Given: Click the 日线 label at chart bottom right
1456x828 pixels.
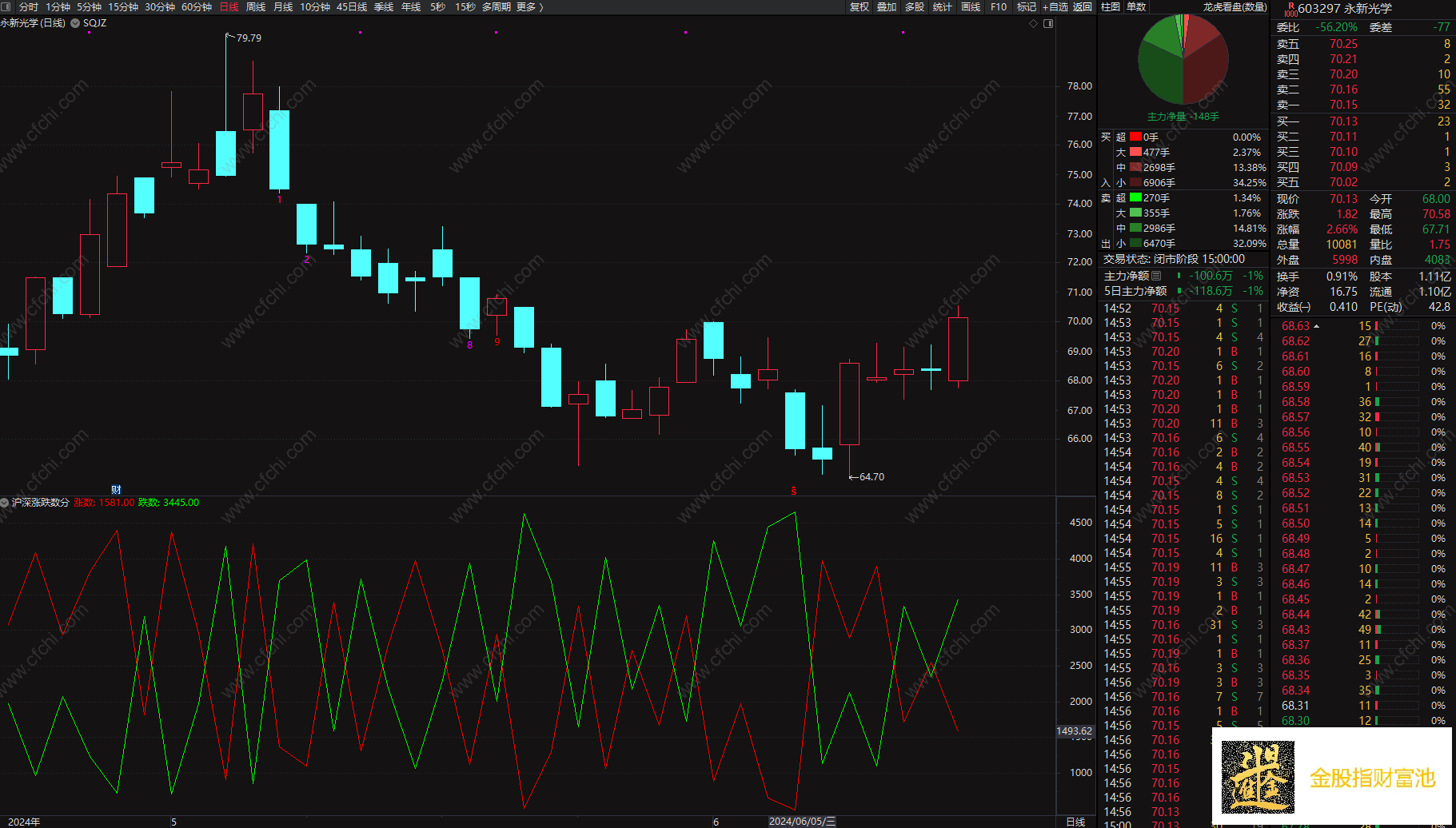Looking at the screenshot, I should 1075,822.
